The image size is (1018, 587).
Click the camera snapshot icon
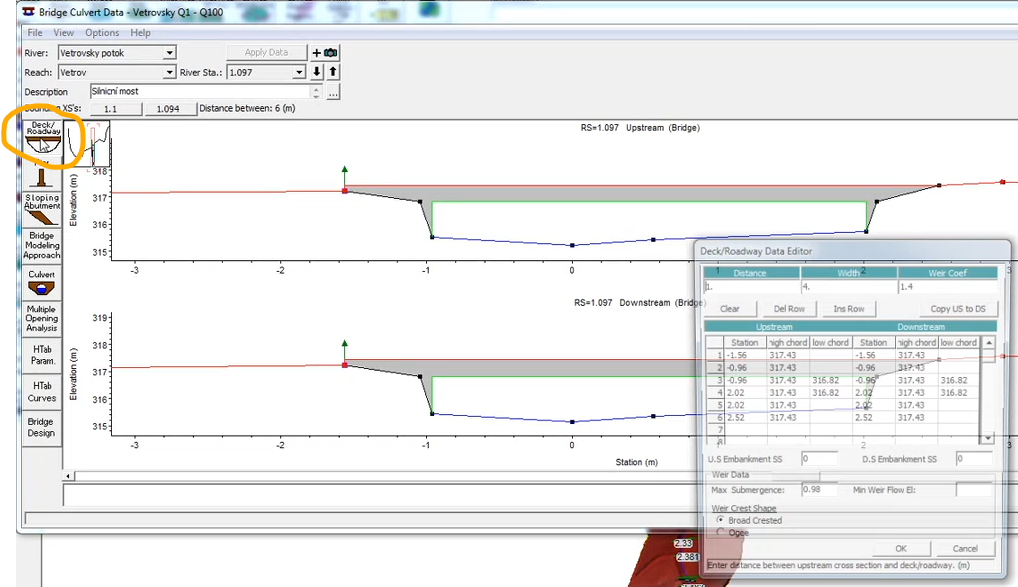click(331, 53)
